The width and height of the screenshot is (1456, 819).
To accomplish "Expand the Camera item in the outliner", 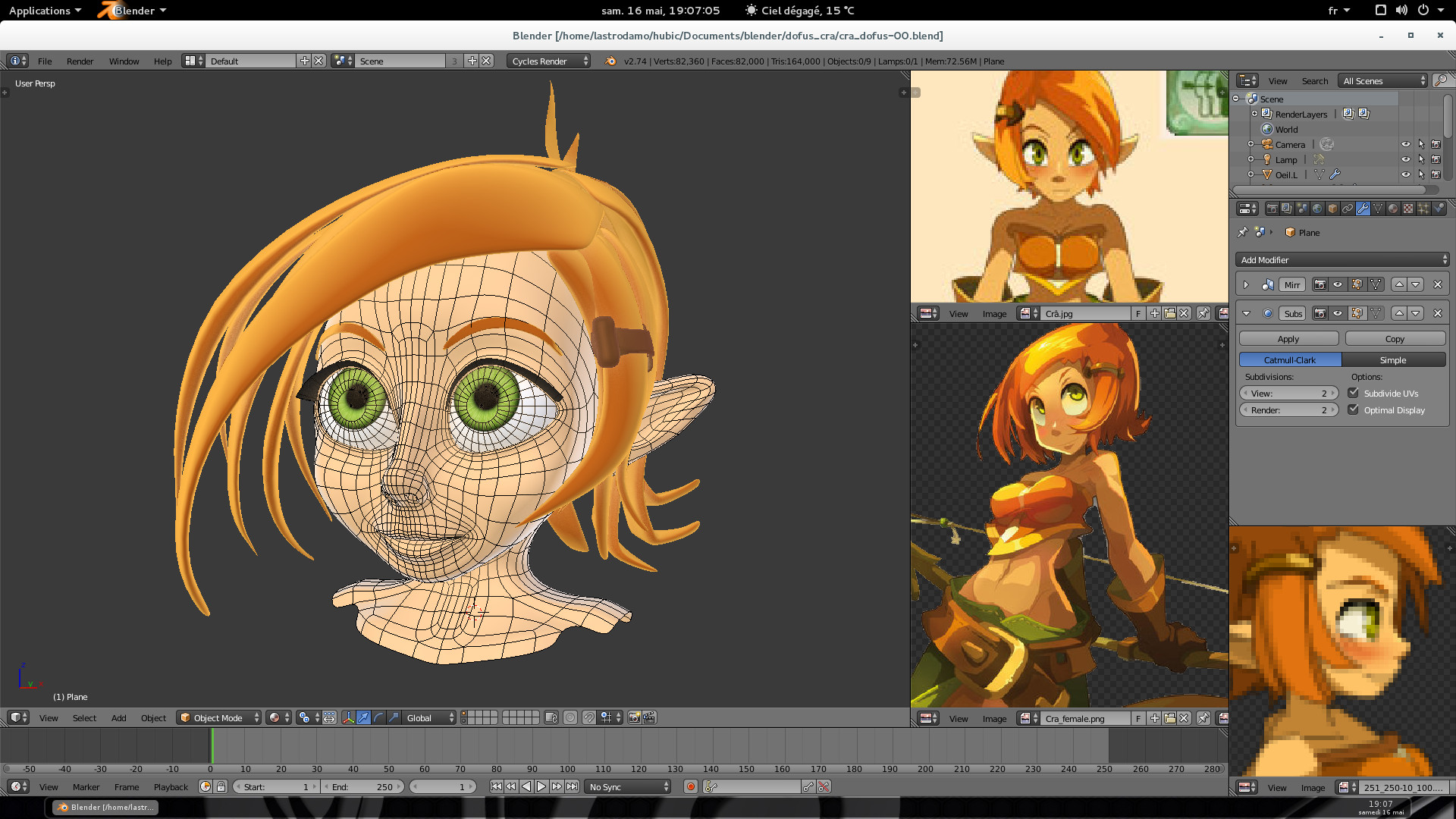I will (x=1251, y=144).
